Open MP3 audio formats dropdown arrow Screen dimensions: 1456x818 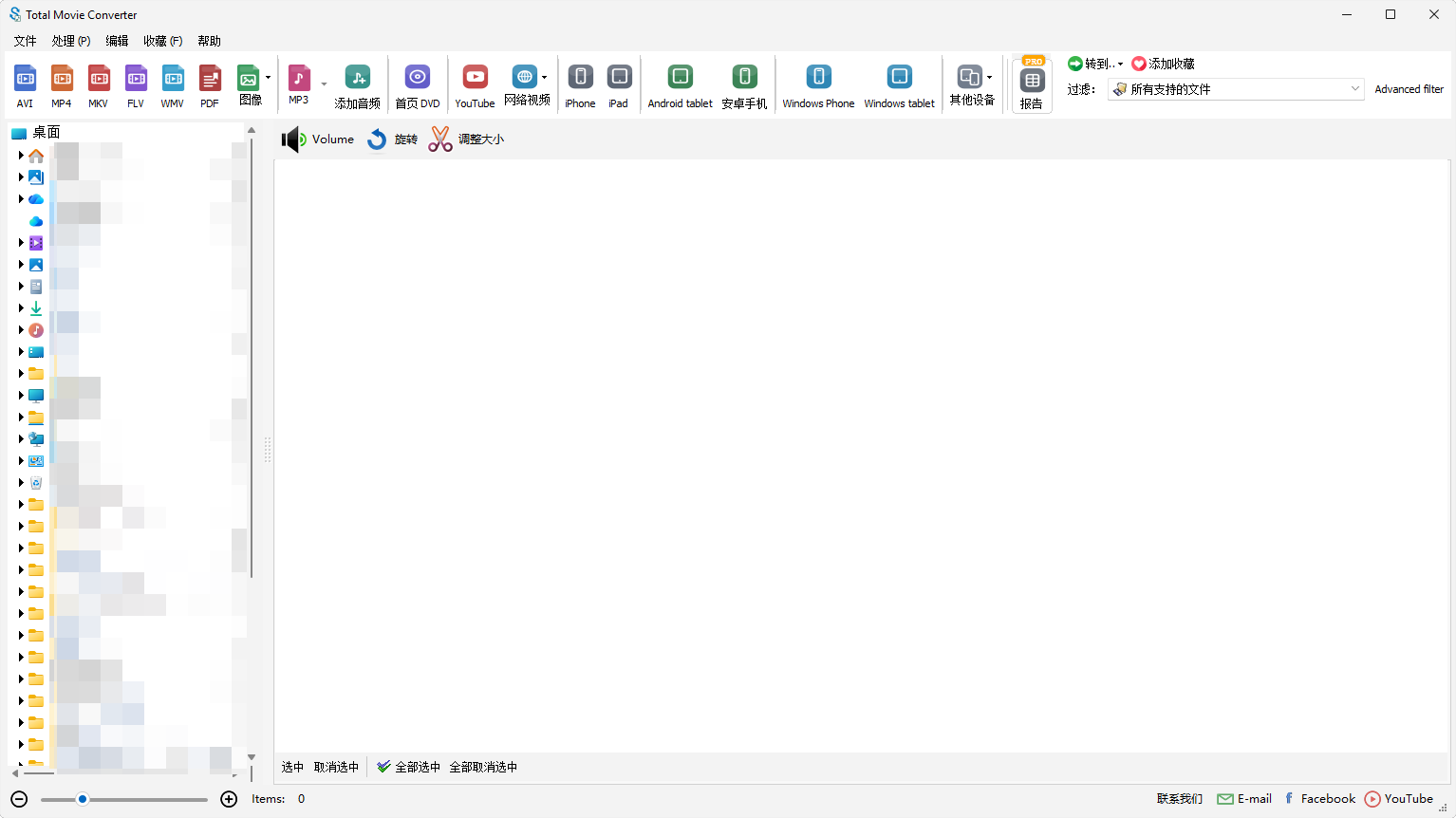(x=324, y=84)
